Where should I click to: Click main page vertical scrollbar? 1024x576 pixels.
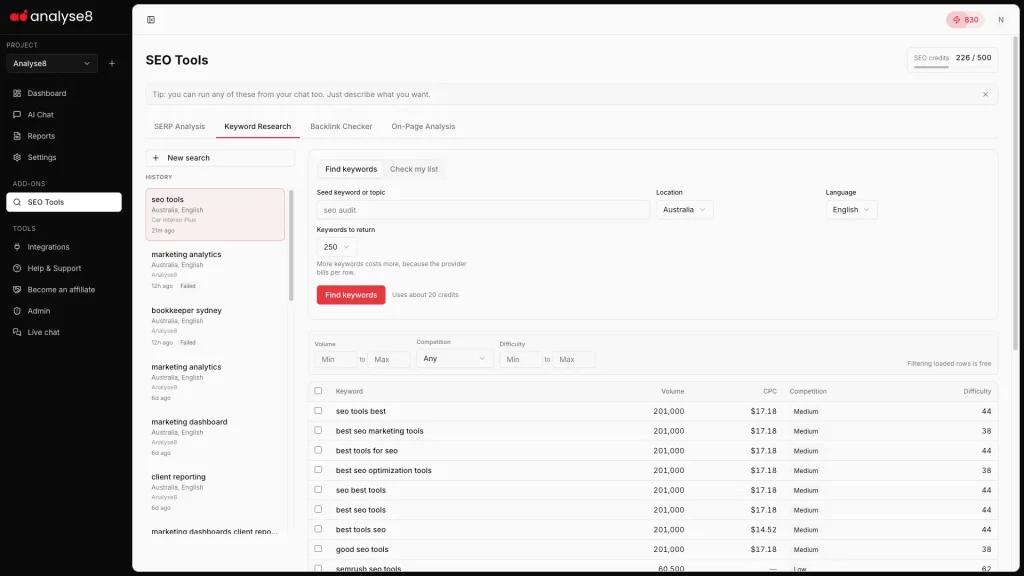pos(1016,193)
